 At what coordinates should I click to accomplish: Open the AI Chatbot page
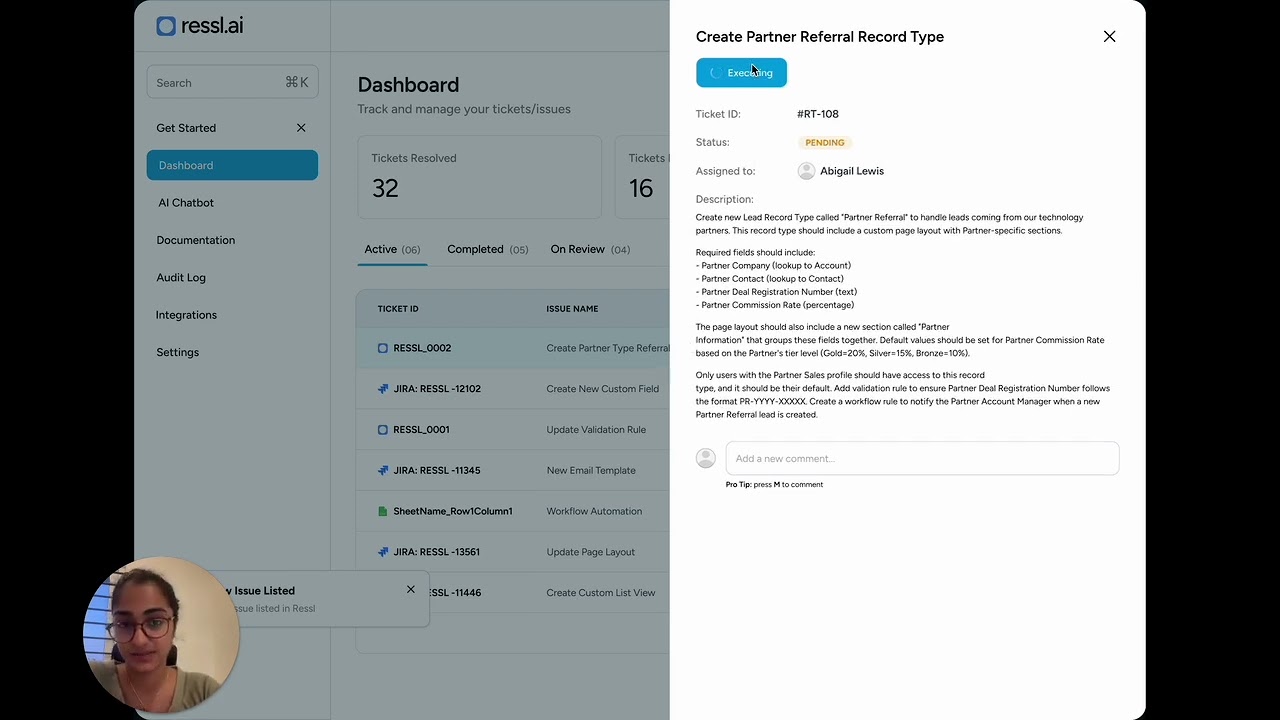pyautogui.click(x=186, y=203)
